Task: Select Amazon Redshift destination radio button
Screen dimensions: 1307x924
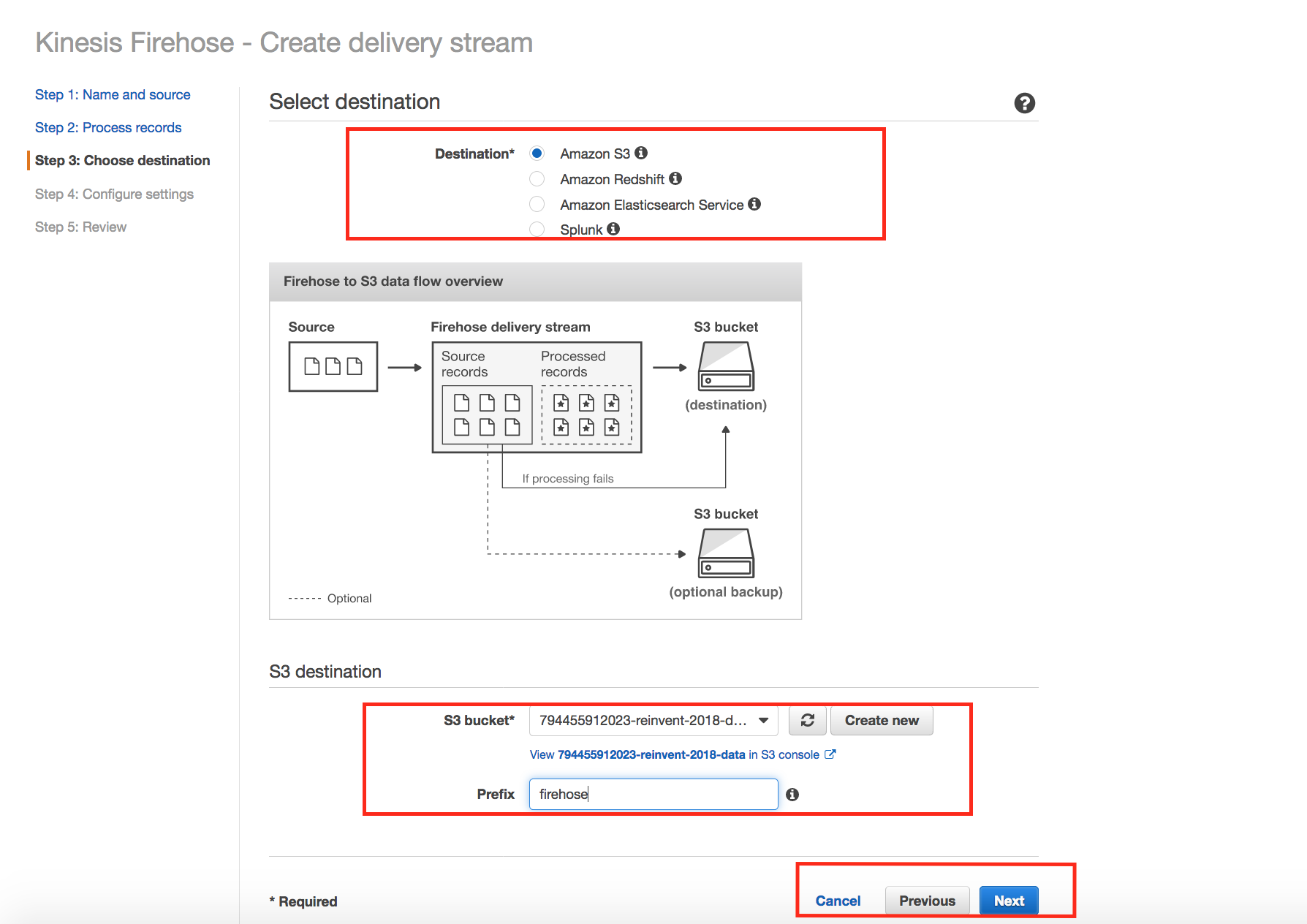Action: pyautogui.click(x=537, y=179)
